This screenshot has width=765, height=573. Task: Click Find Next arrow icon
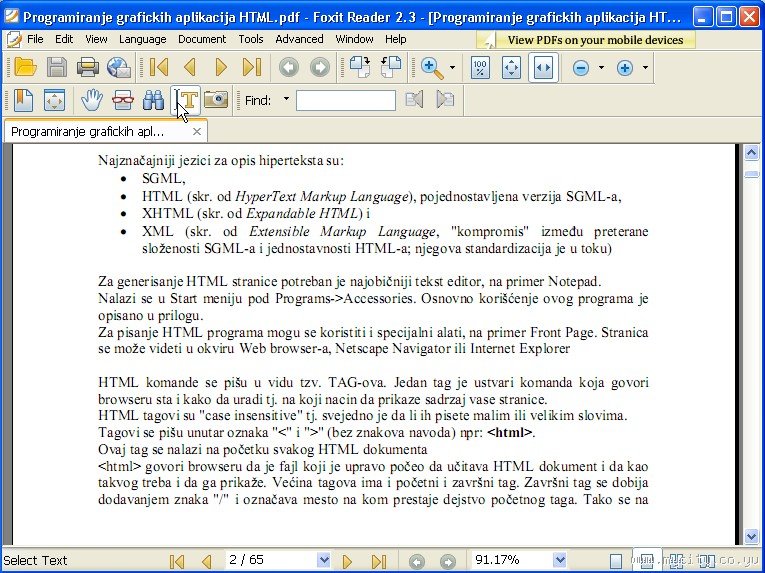coord(445,100)
